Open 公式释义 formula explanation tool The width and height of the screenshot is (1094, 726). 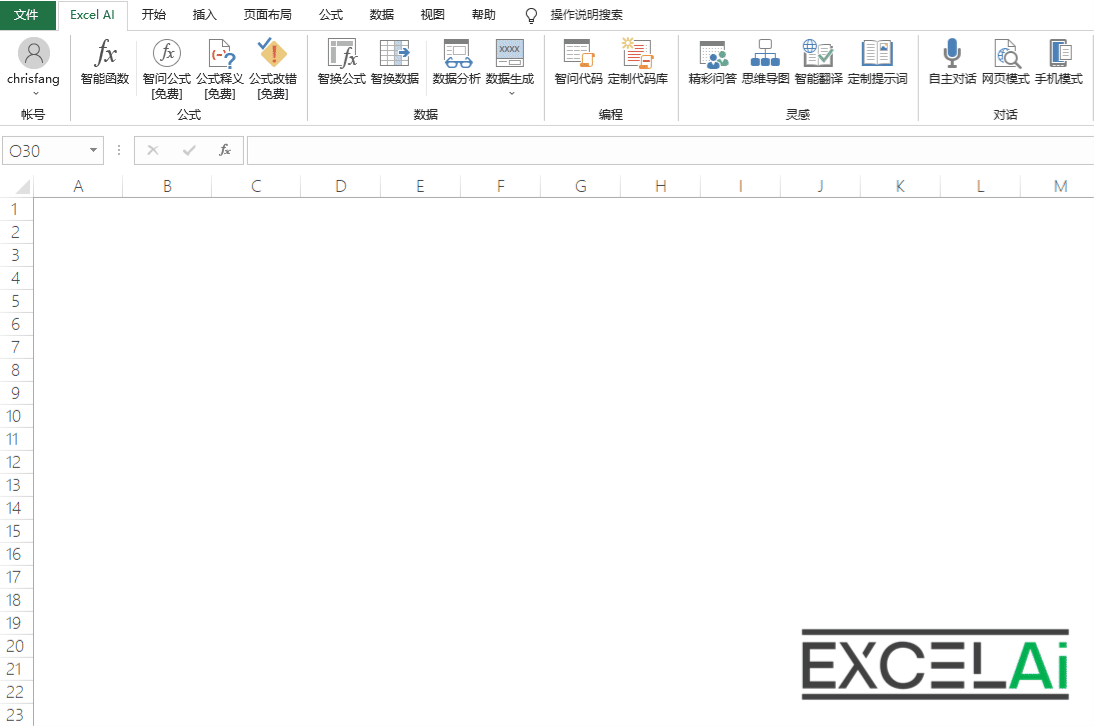click(220, 70)
